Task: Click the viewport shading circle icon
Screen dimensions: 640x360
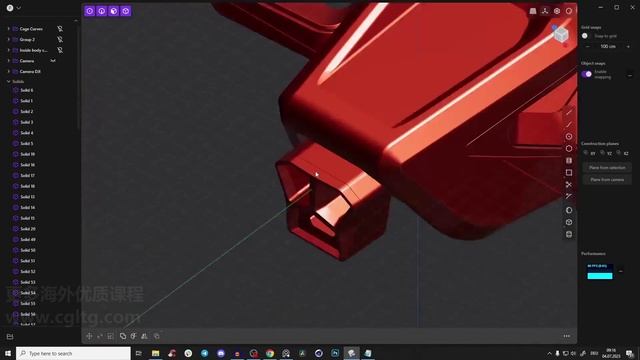Action: tap(569, 11)
